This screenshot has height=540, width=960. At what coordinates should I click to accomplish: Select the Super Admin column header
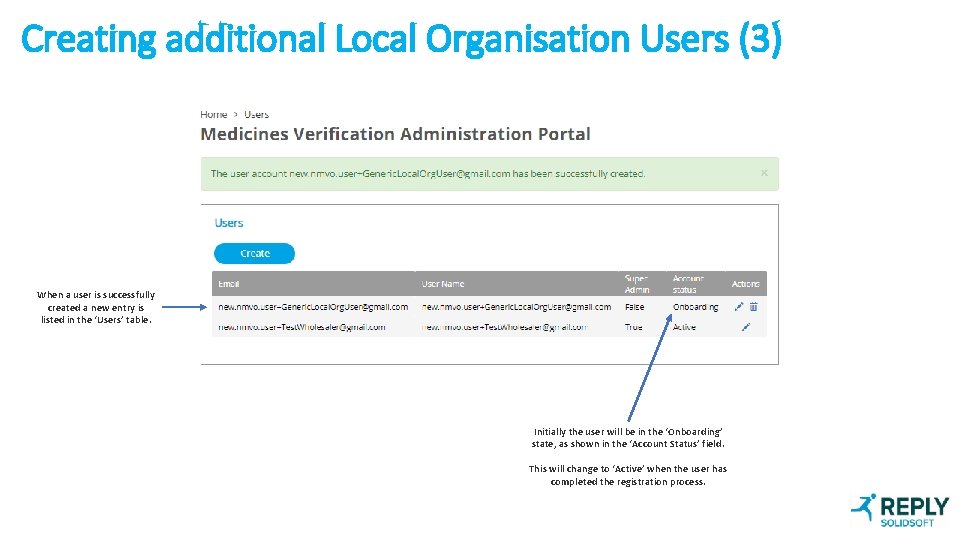[637, 284]
